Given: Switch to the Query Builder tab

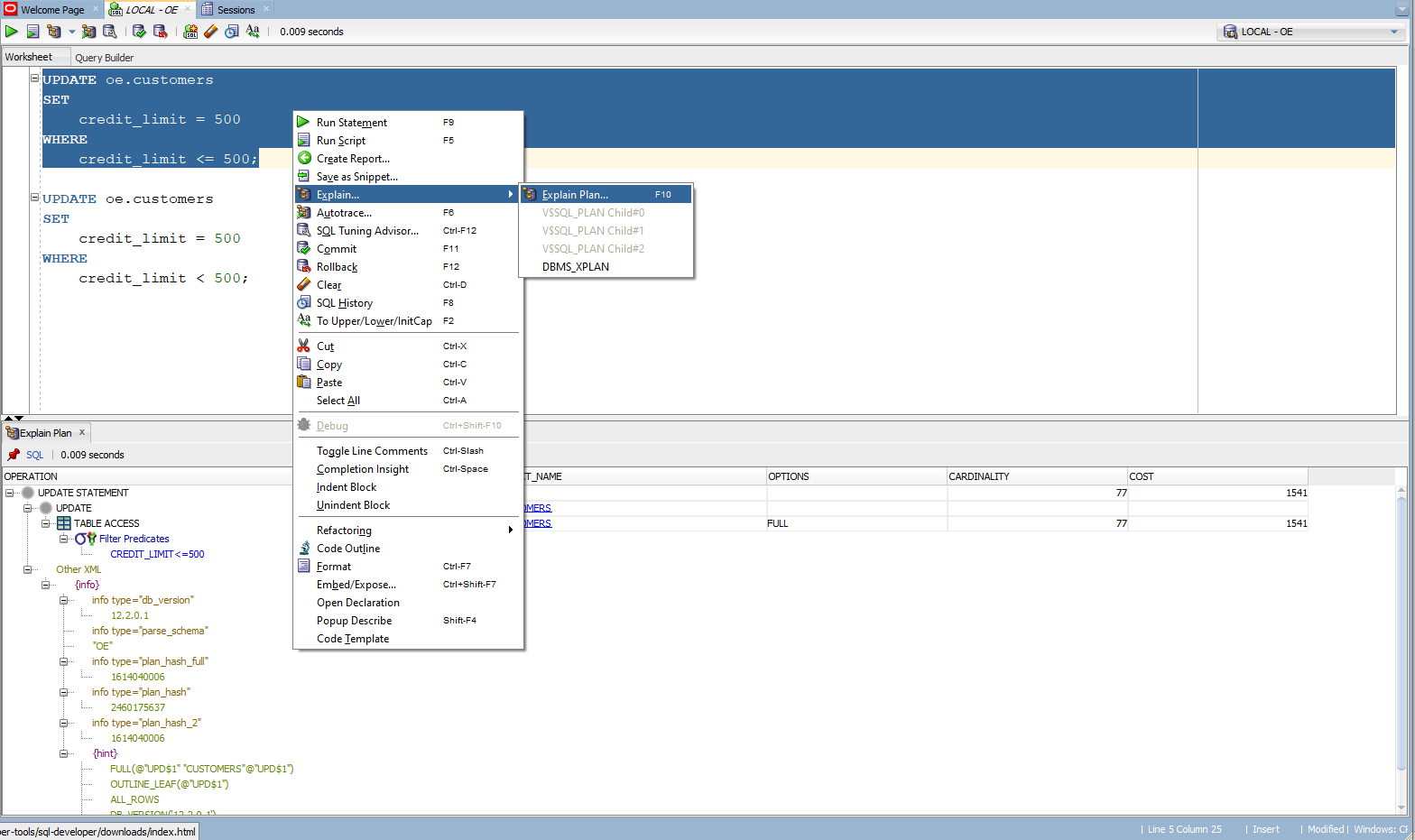Looking at the screenshot, I should [104, 58].
